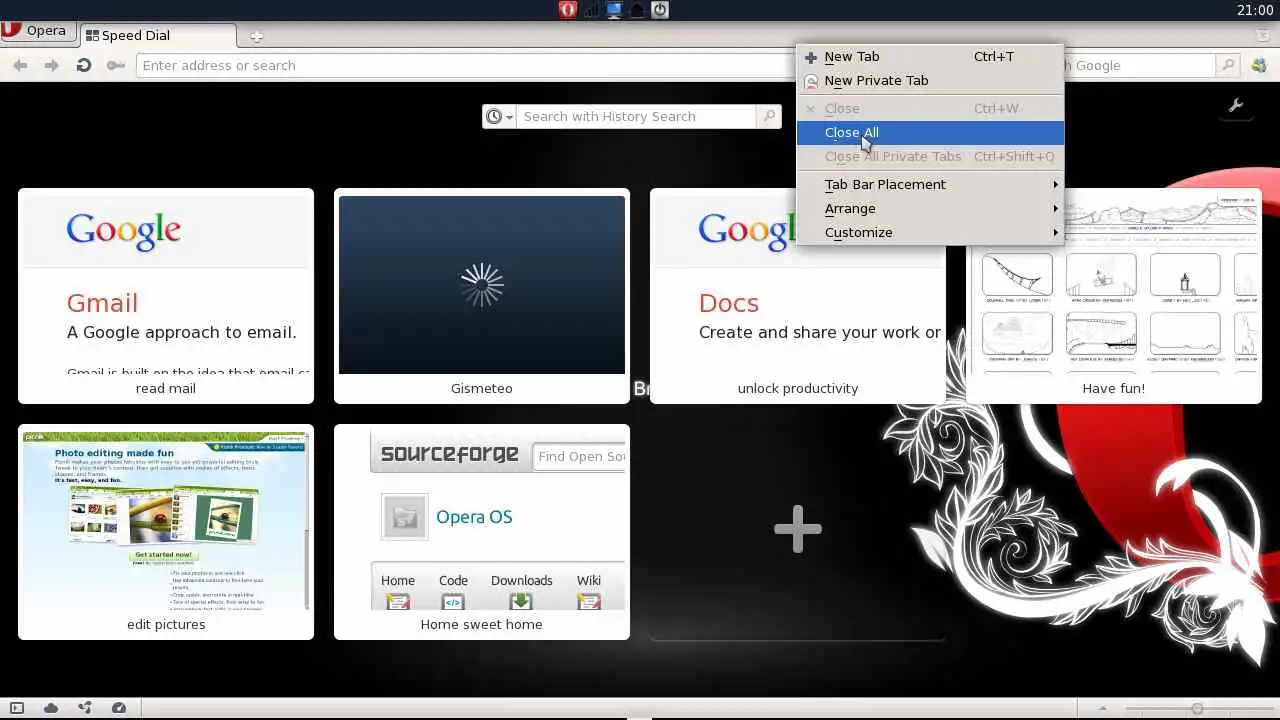
Task: Open the downloads icon in address toolbar
Action: coord(1259,66)
